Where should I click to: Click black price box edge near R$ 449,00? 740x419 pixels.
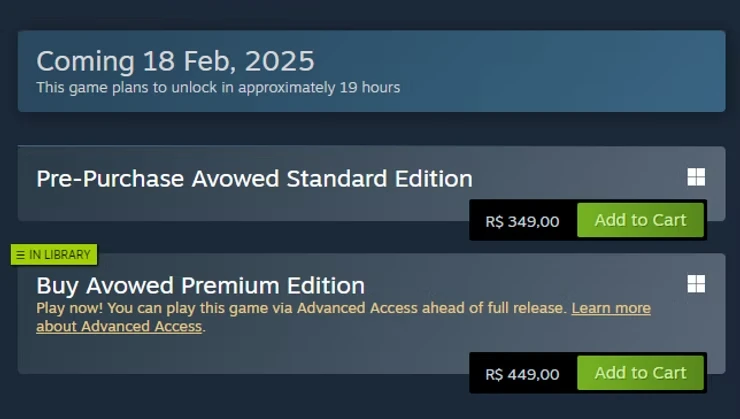click(475, 373)
